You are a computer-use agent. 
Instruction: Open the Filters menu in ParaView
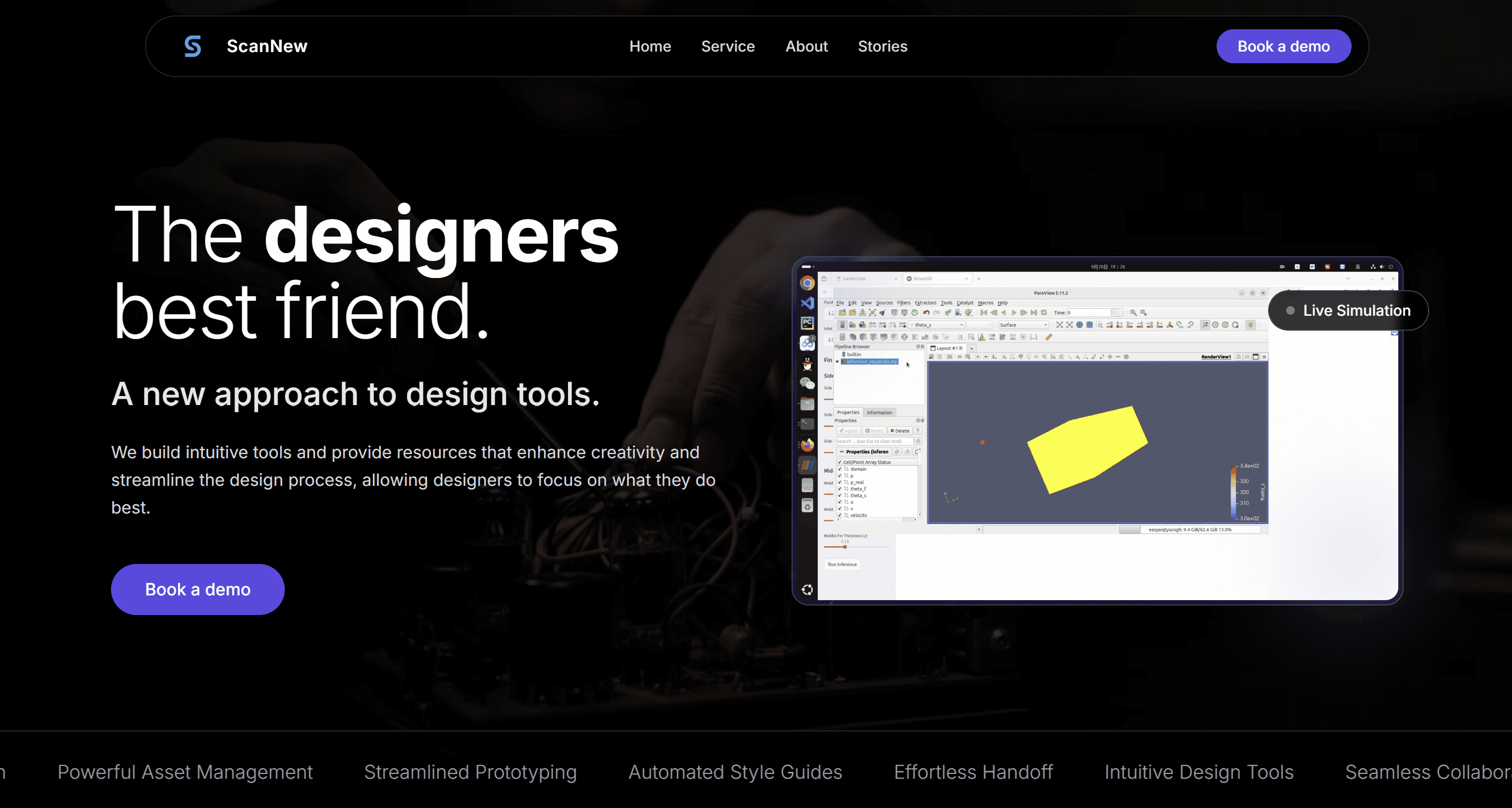pos(903,303)
